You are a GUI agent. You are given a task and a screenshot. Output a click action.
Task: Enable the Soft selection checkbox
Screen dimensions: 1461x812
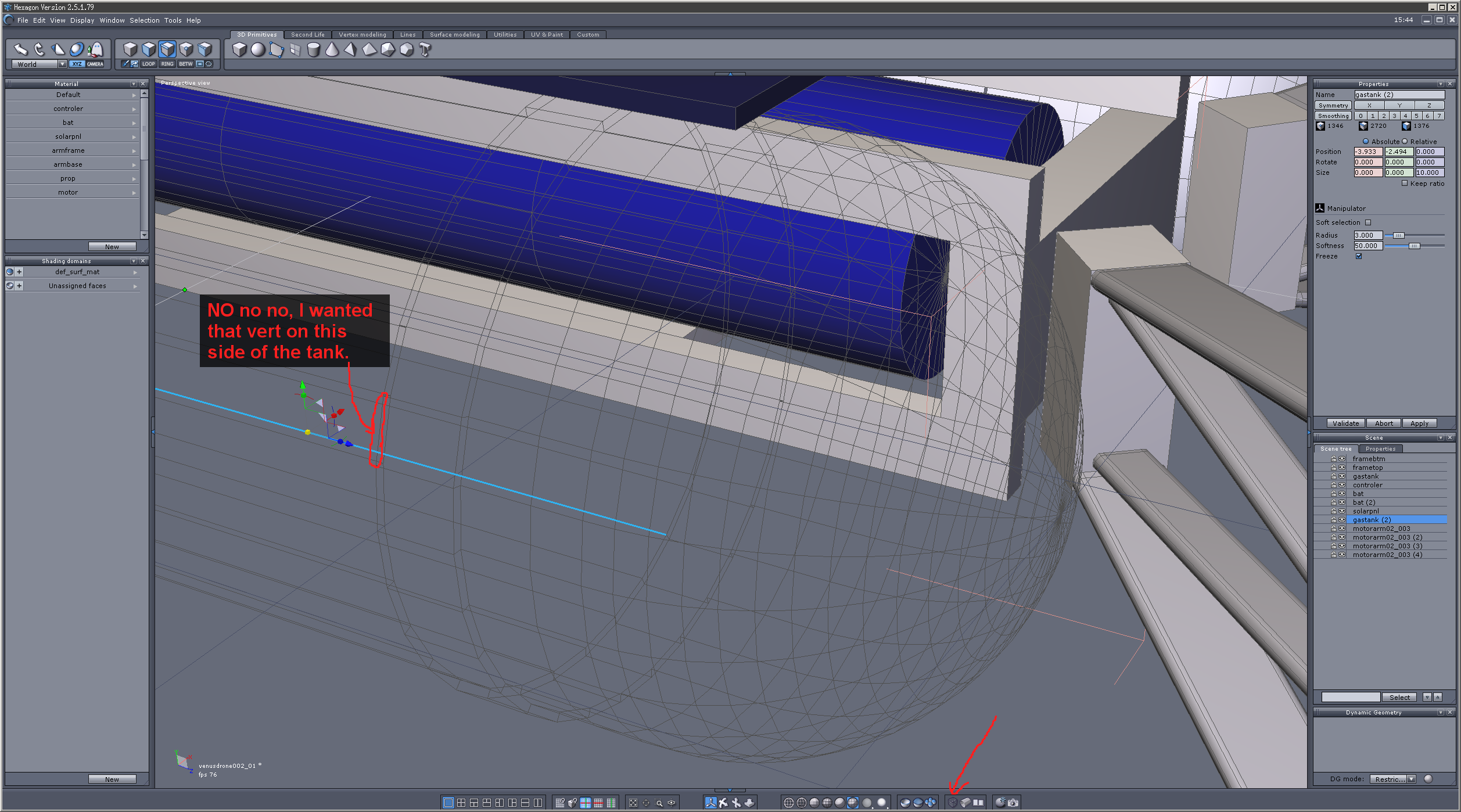click(1368, 222)
